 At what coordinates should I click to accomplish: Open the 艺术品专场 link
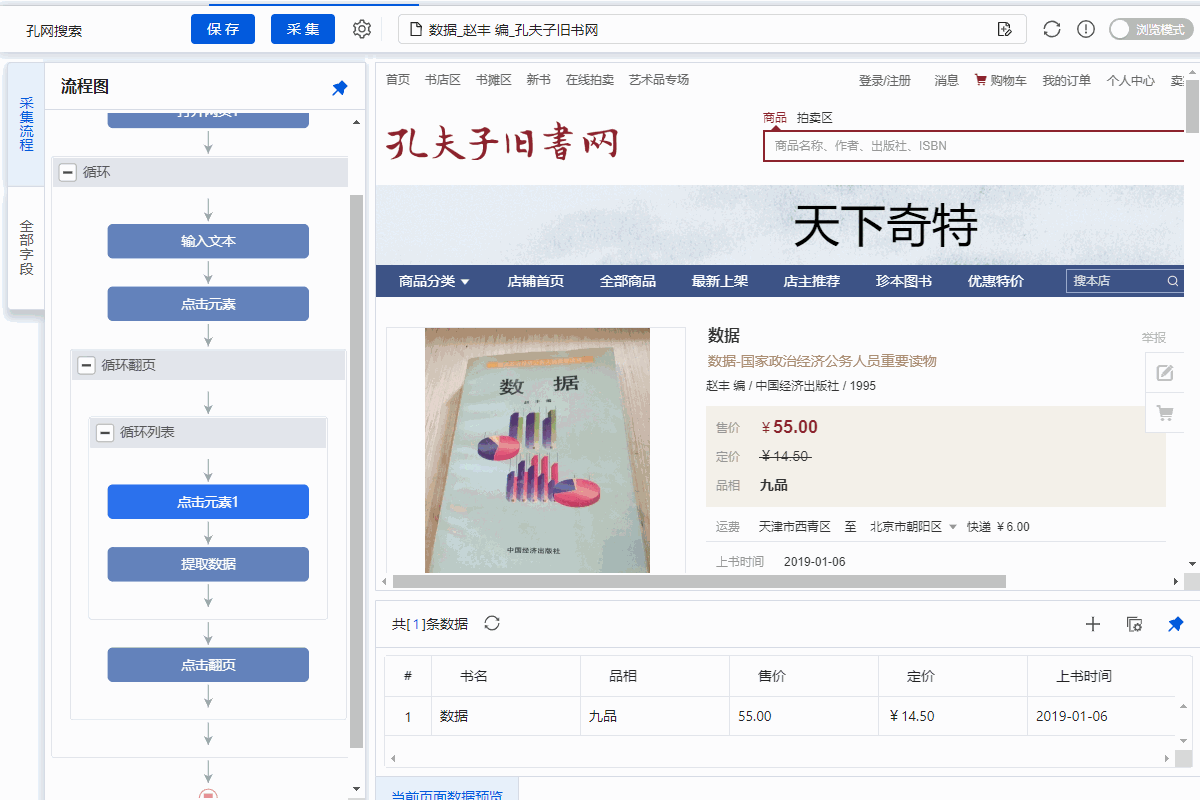click(659, 80)
